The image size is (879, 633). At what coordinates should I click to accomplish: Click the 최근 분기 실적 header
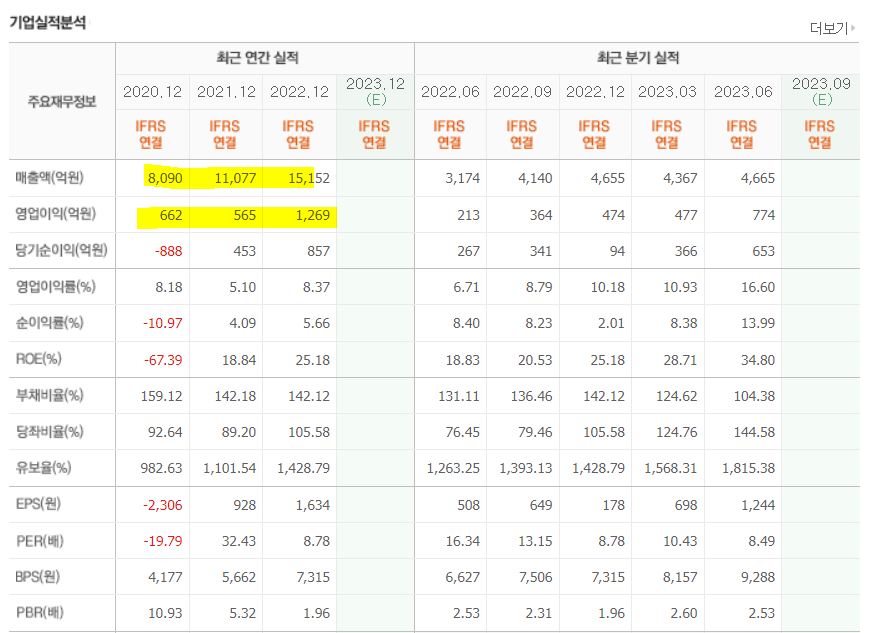pyautogui.click(x=638, y=58)
